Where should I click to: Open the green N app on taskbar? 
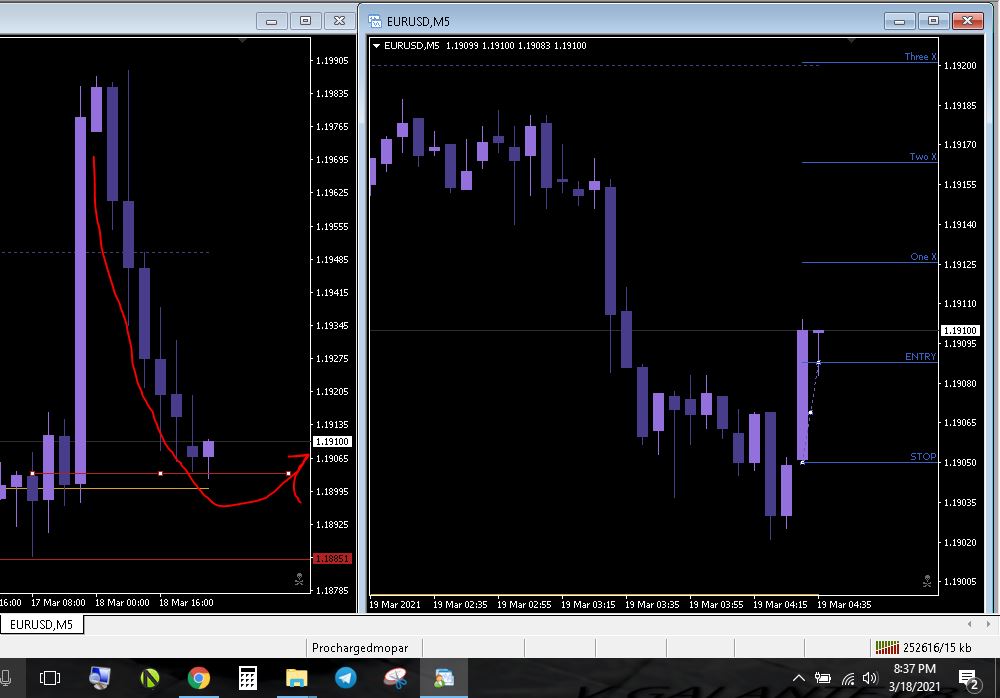[150, 678]
